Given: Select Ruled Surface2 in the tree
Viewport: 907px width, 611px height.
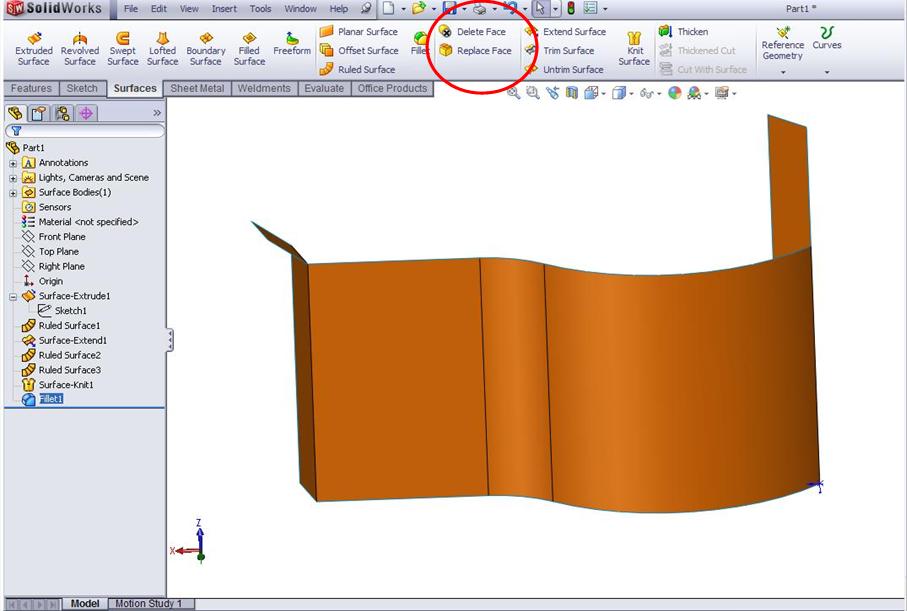Looking at the screenshot, I should [x=61, y=355].
